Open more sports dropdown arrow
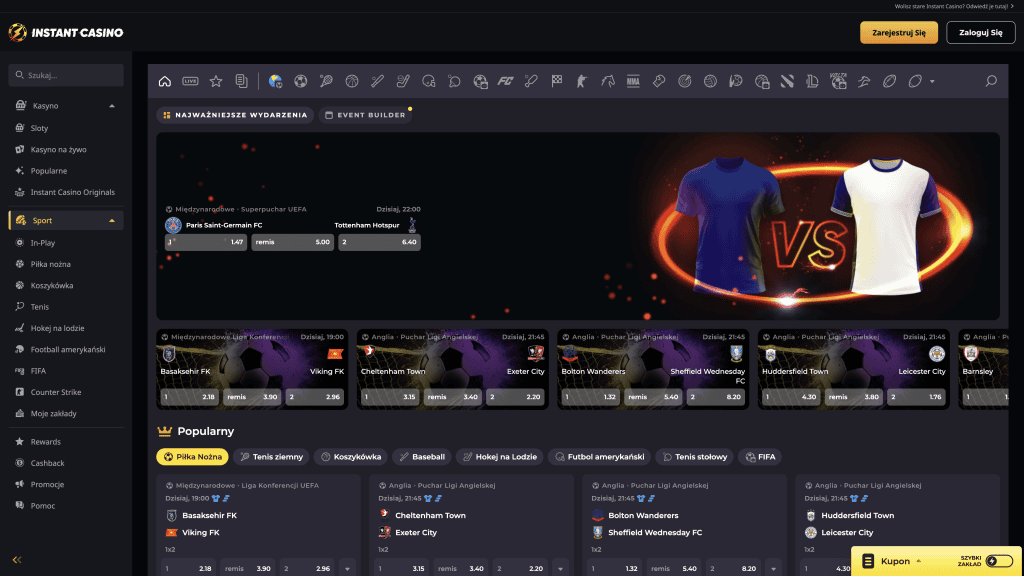 (932, 82)
